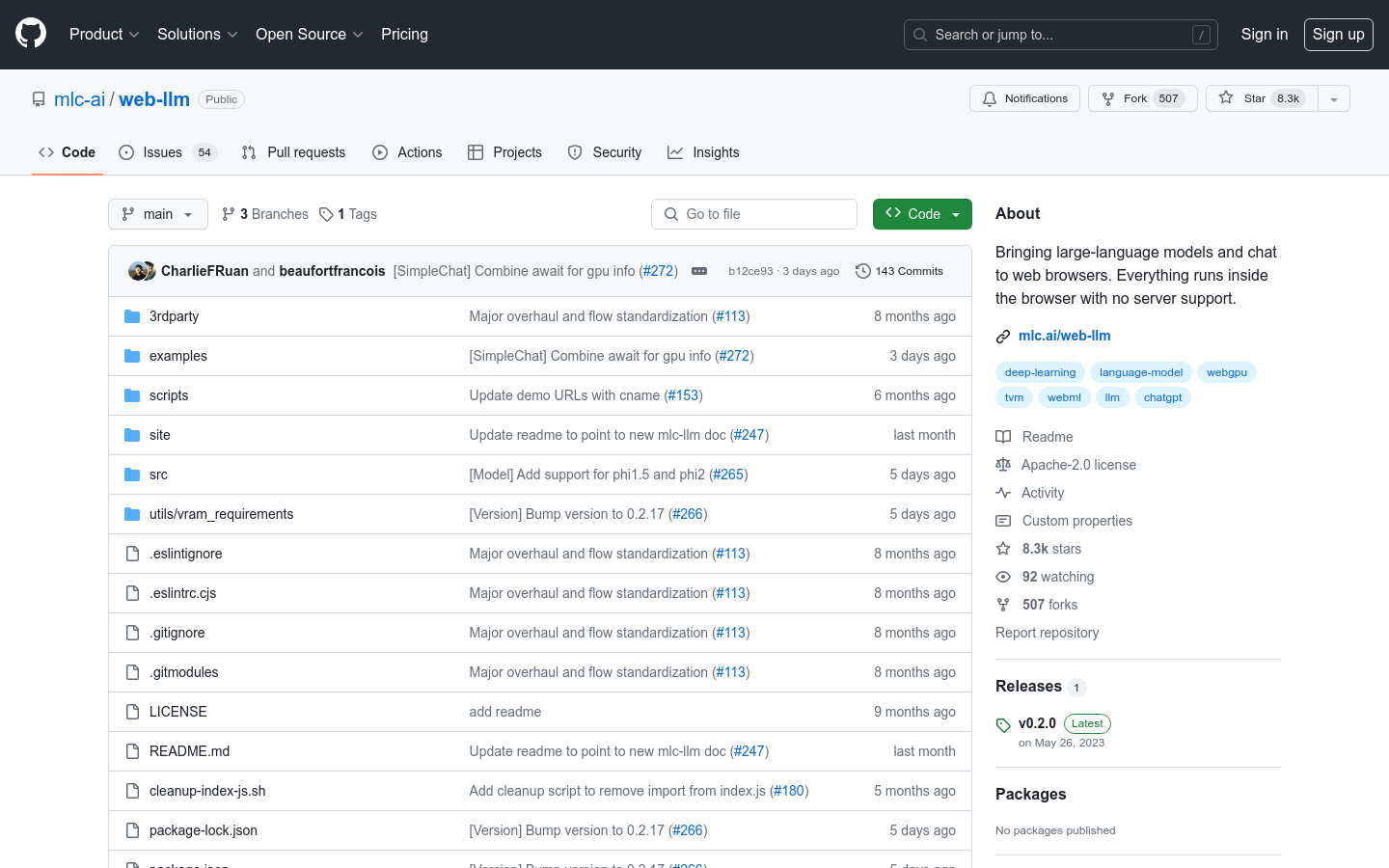
Task: Click the Readme book icon
Action: [1003, 437]
